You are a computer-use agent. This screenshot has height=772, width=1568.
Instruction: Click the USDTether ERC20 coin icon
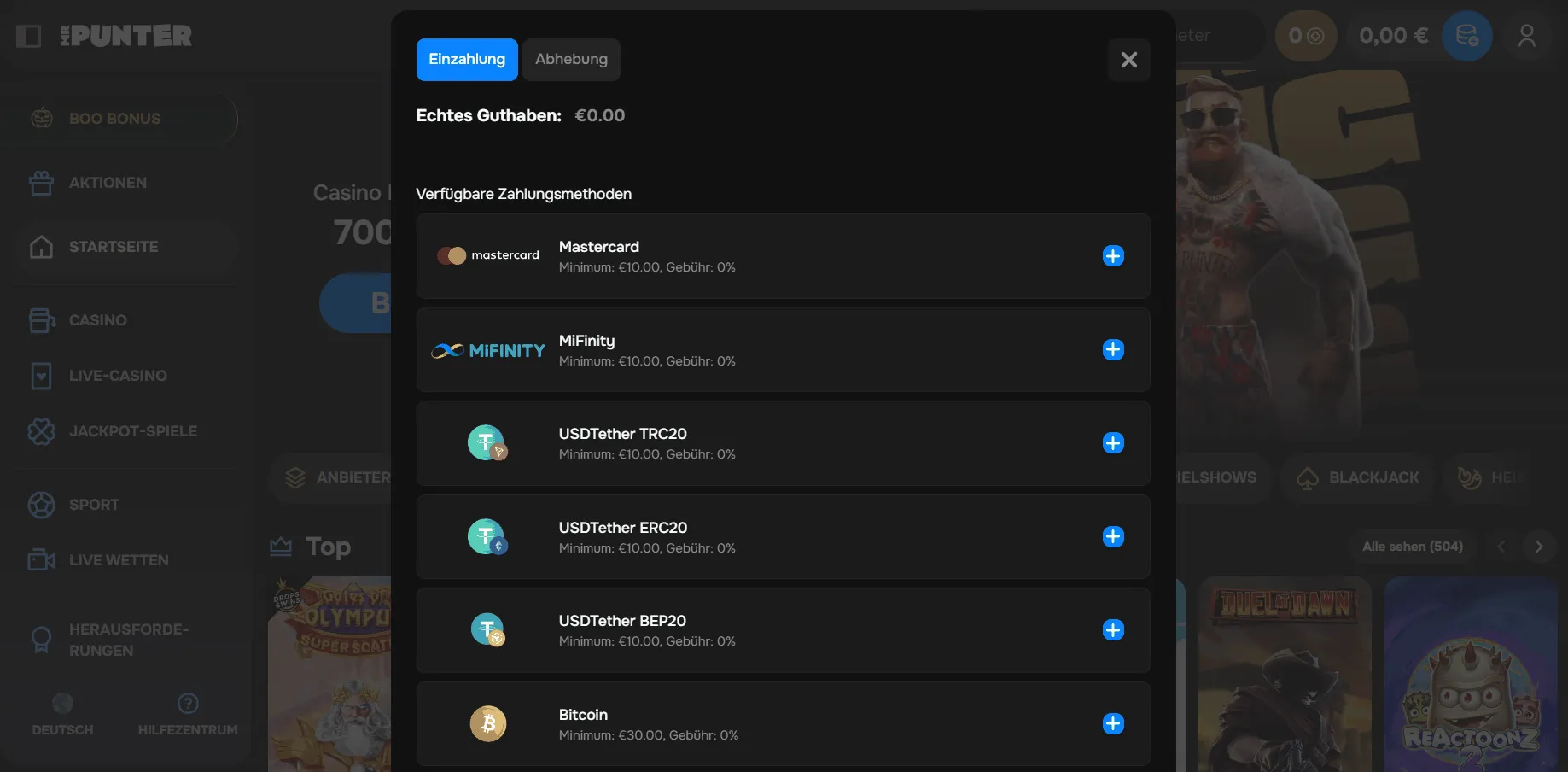(487, 537)
